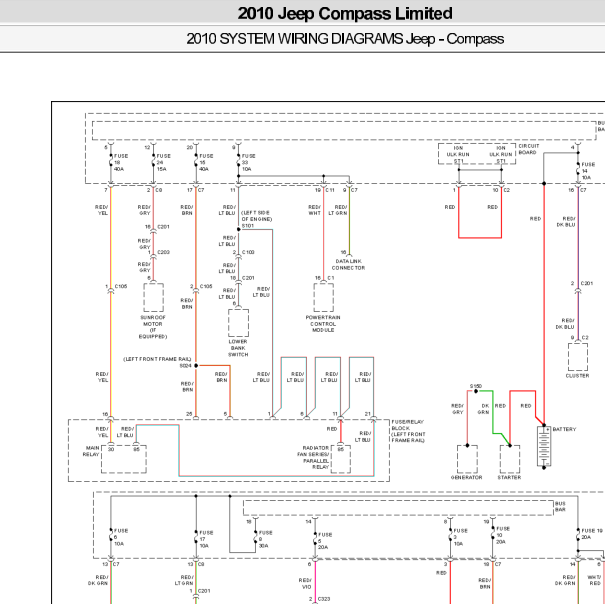
Task: Select the 'BUS BAR' label in lower block
Action: [560, 506]
